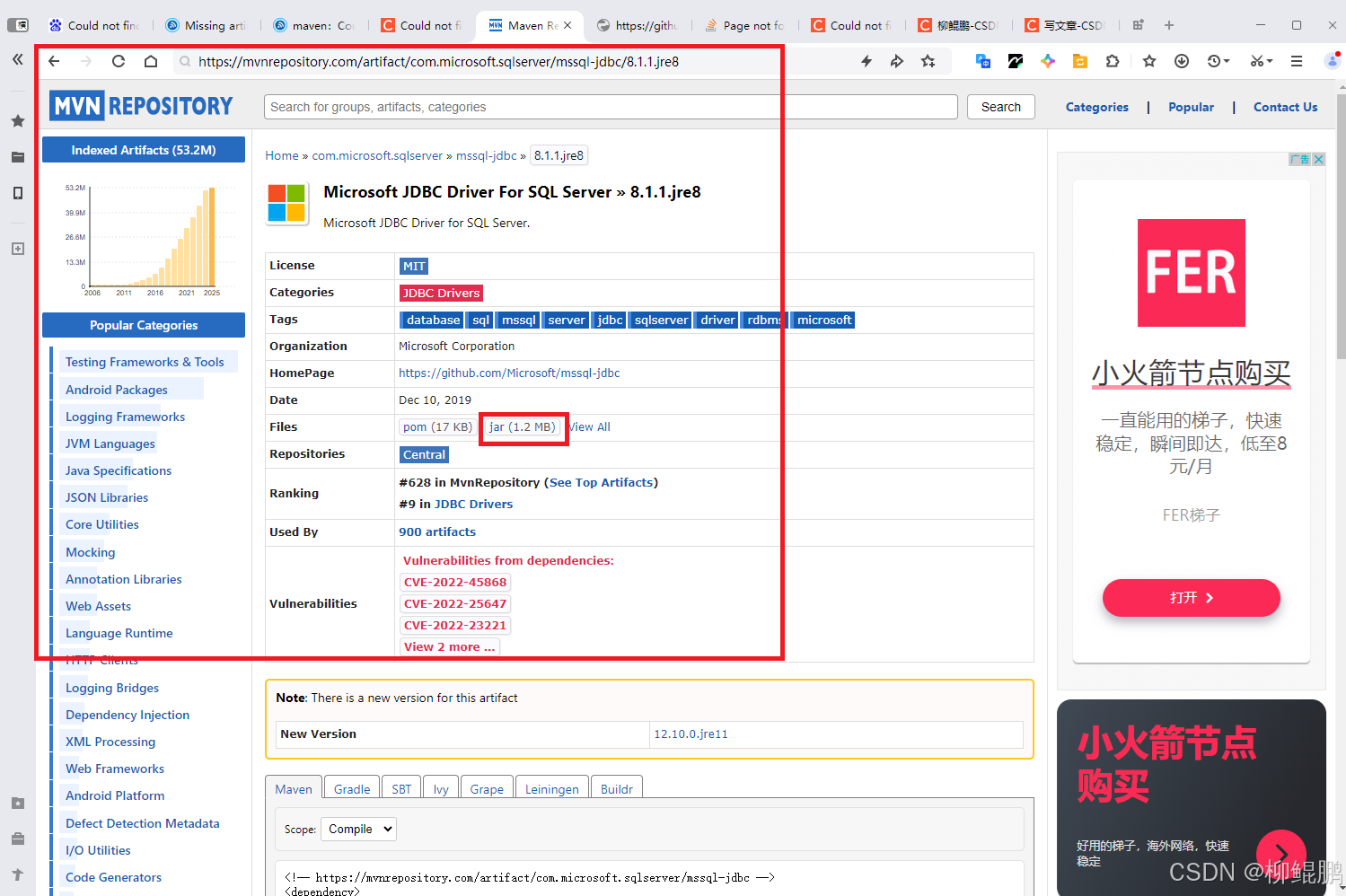
Task: Download the jar (1.2 MB) file
Action: pyautogui.click(x=522, y=426)
